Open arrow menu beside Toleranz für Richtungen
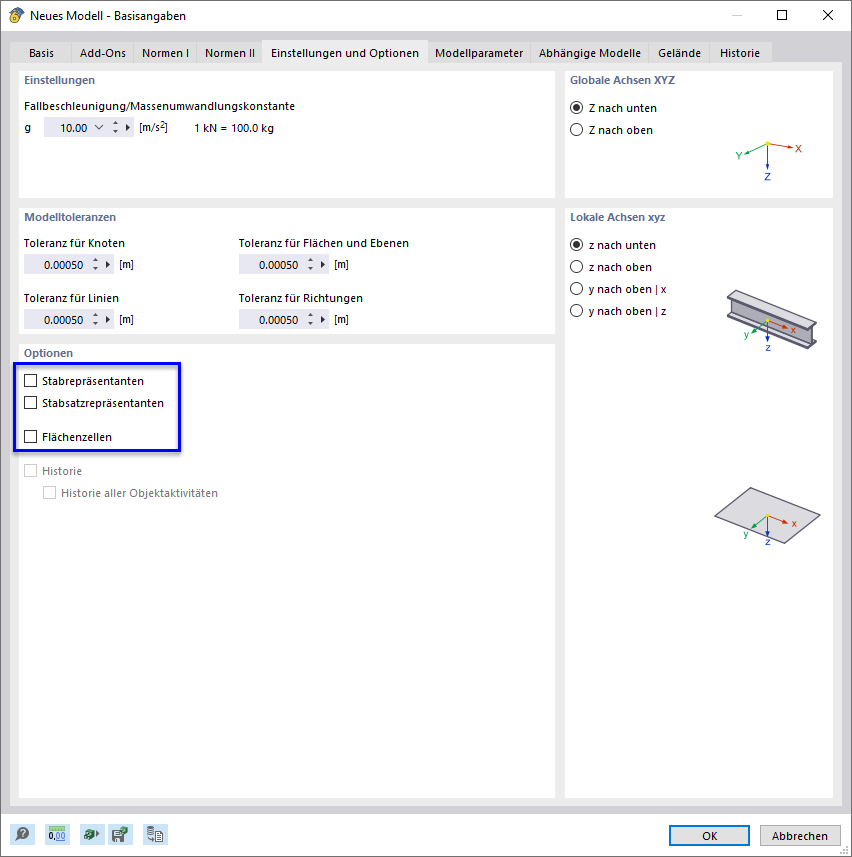Viewport: 852px width, 857px height. [x=323, y=320]
